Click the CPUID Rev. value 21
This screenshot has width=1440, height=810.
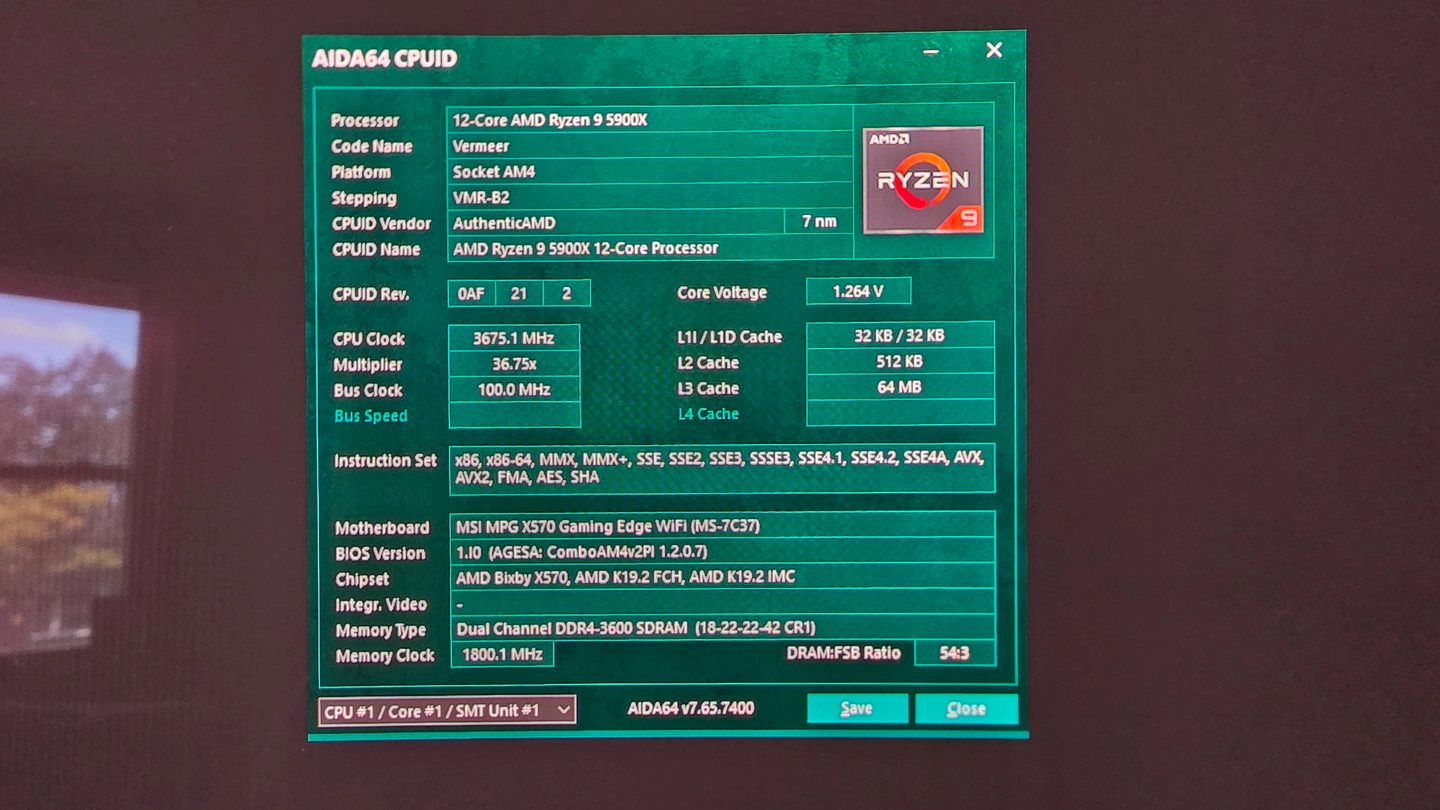(x=518, y=293)
